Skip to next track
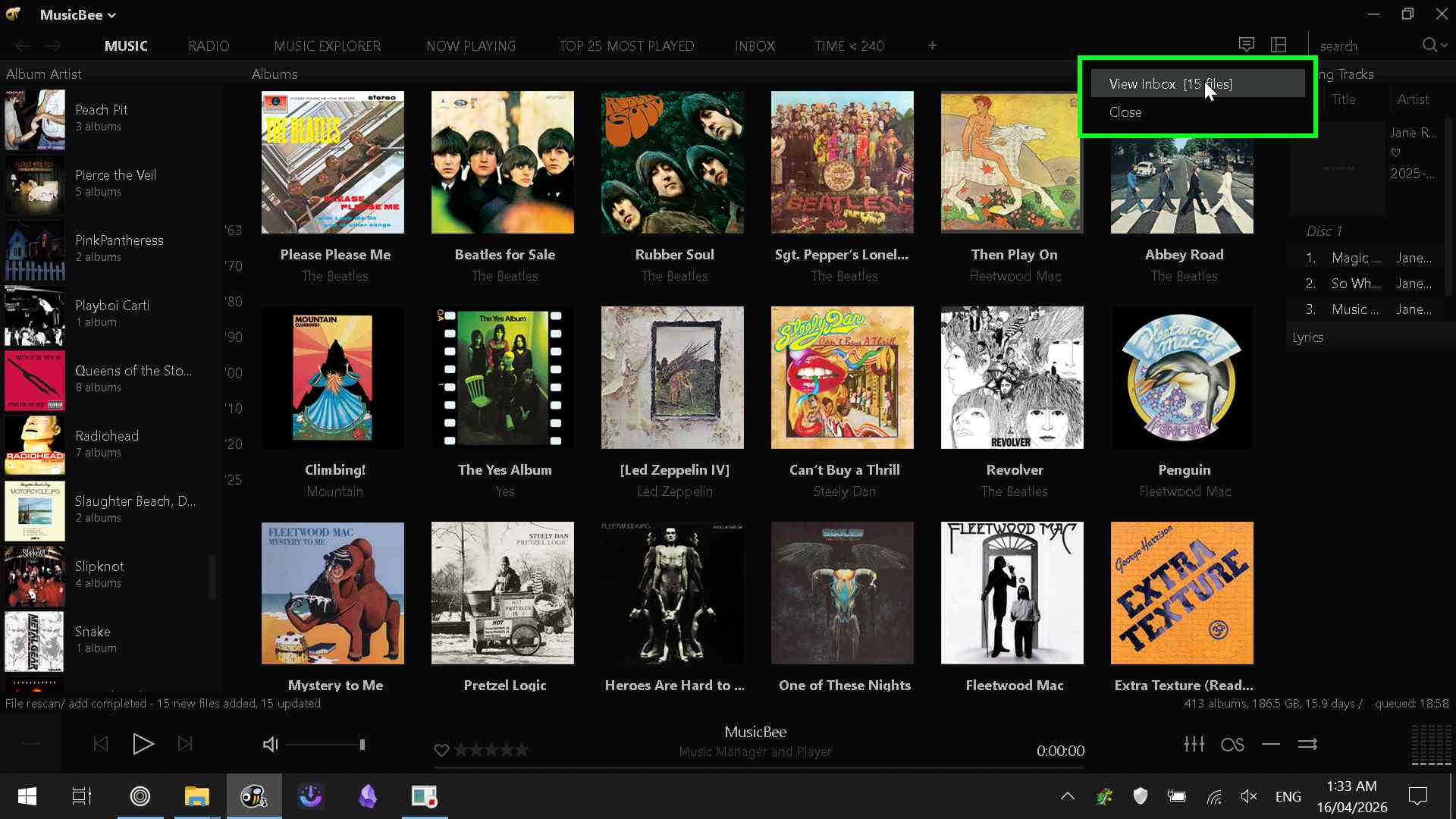The image size is (1456, 819). click(x=185, y=744)
